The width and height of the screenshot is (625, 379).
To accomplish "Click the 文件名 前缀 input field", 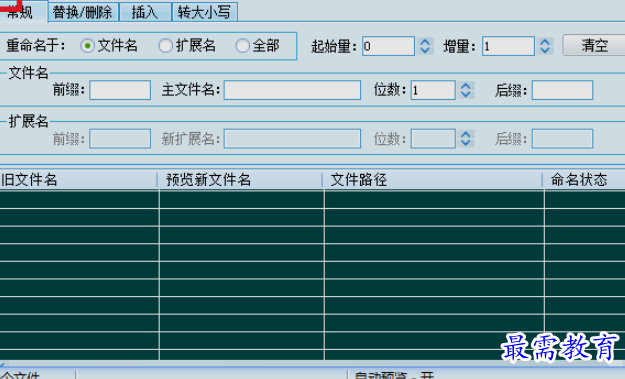I will click(120, 90).
